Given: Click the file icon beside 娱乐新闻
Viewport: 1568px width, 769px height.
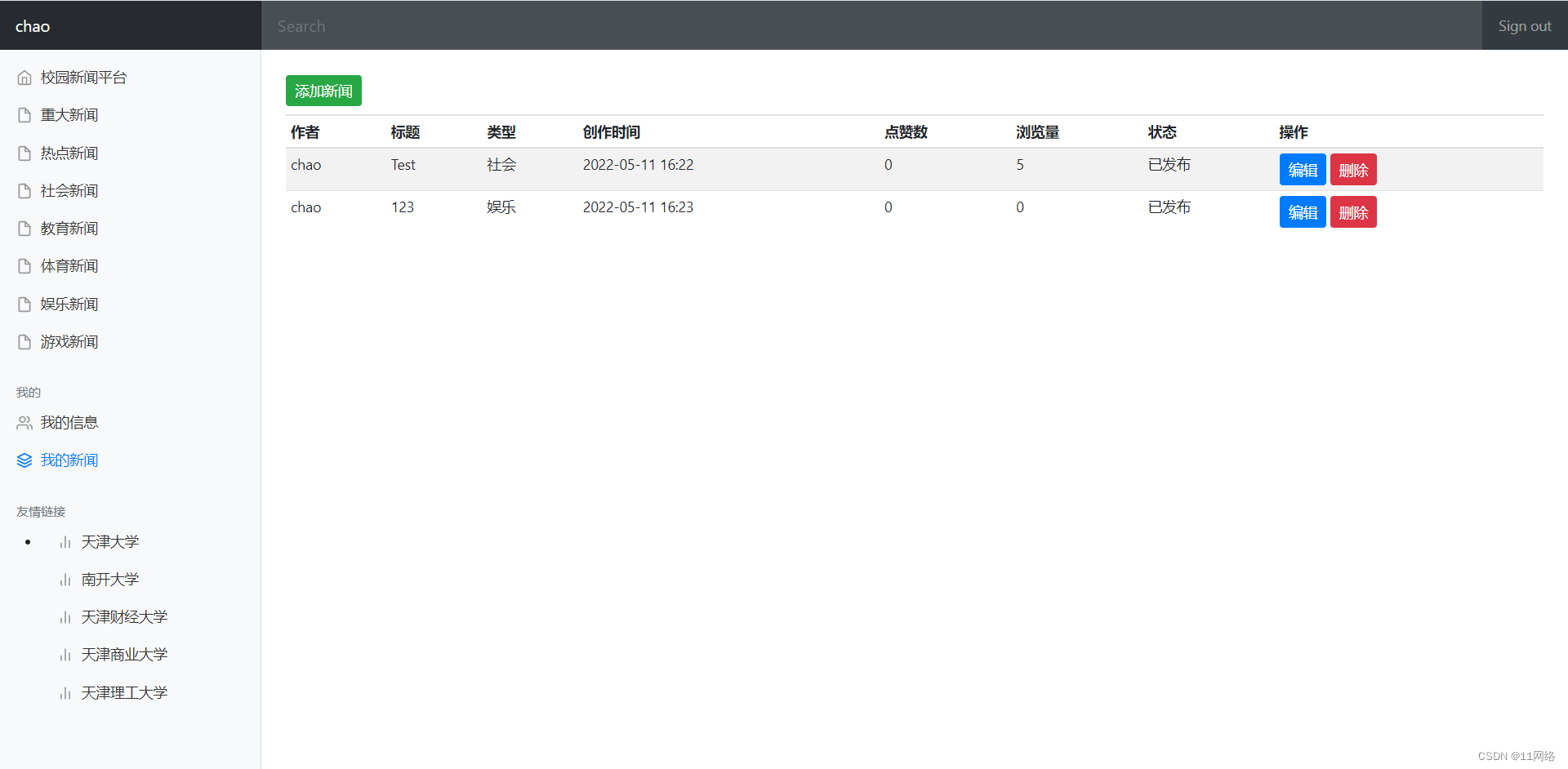Looking at the screenshot, I should coord(24,304).
